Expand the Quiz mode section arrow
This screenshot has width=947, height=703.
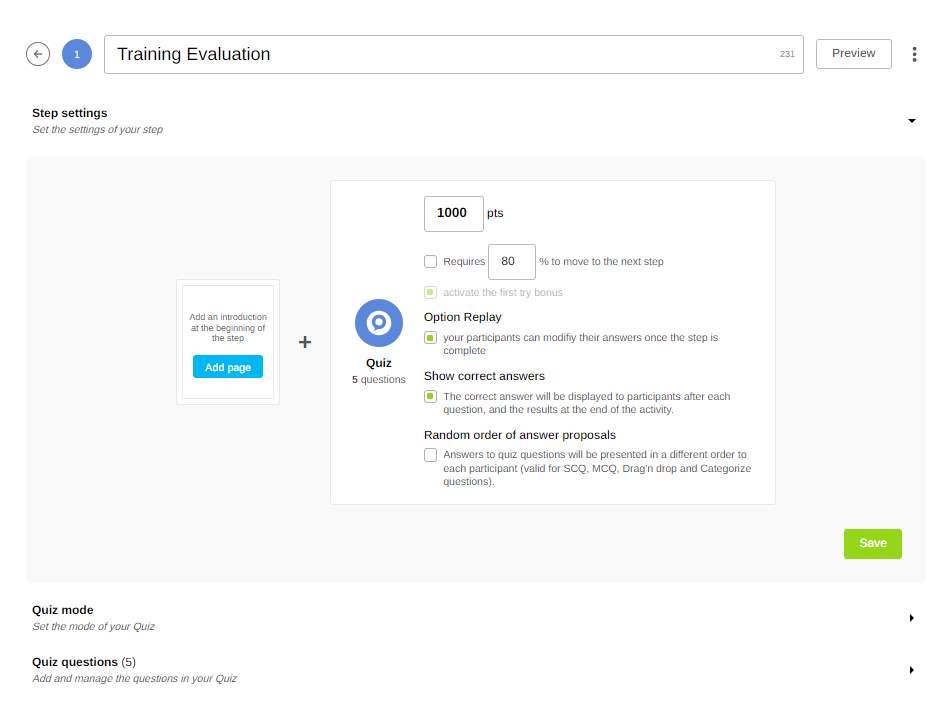[x=911, y=618]
